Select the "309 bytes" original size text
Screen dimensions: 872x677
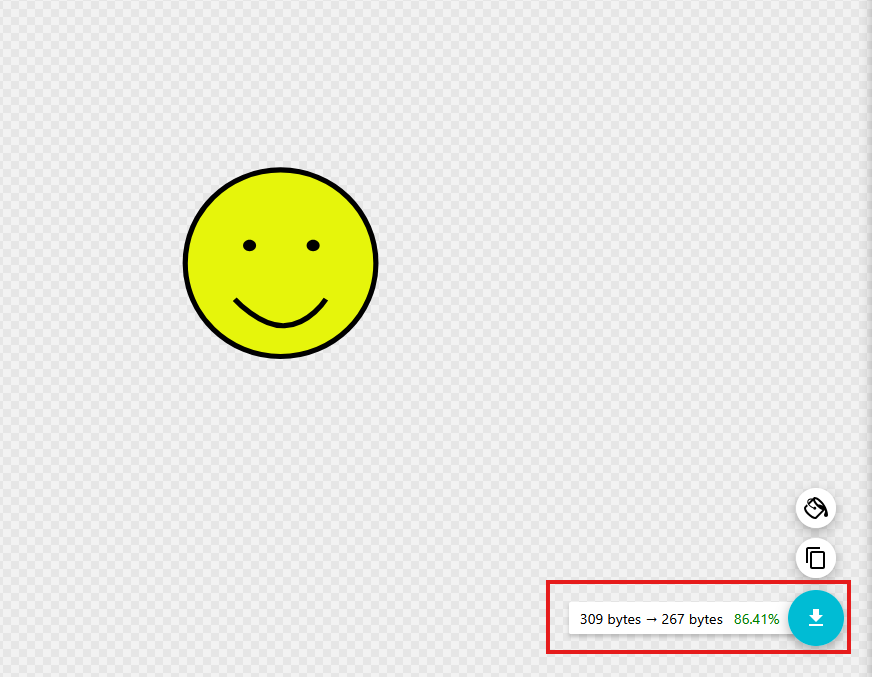coord(610,620)
